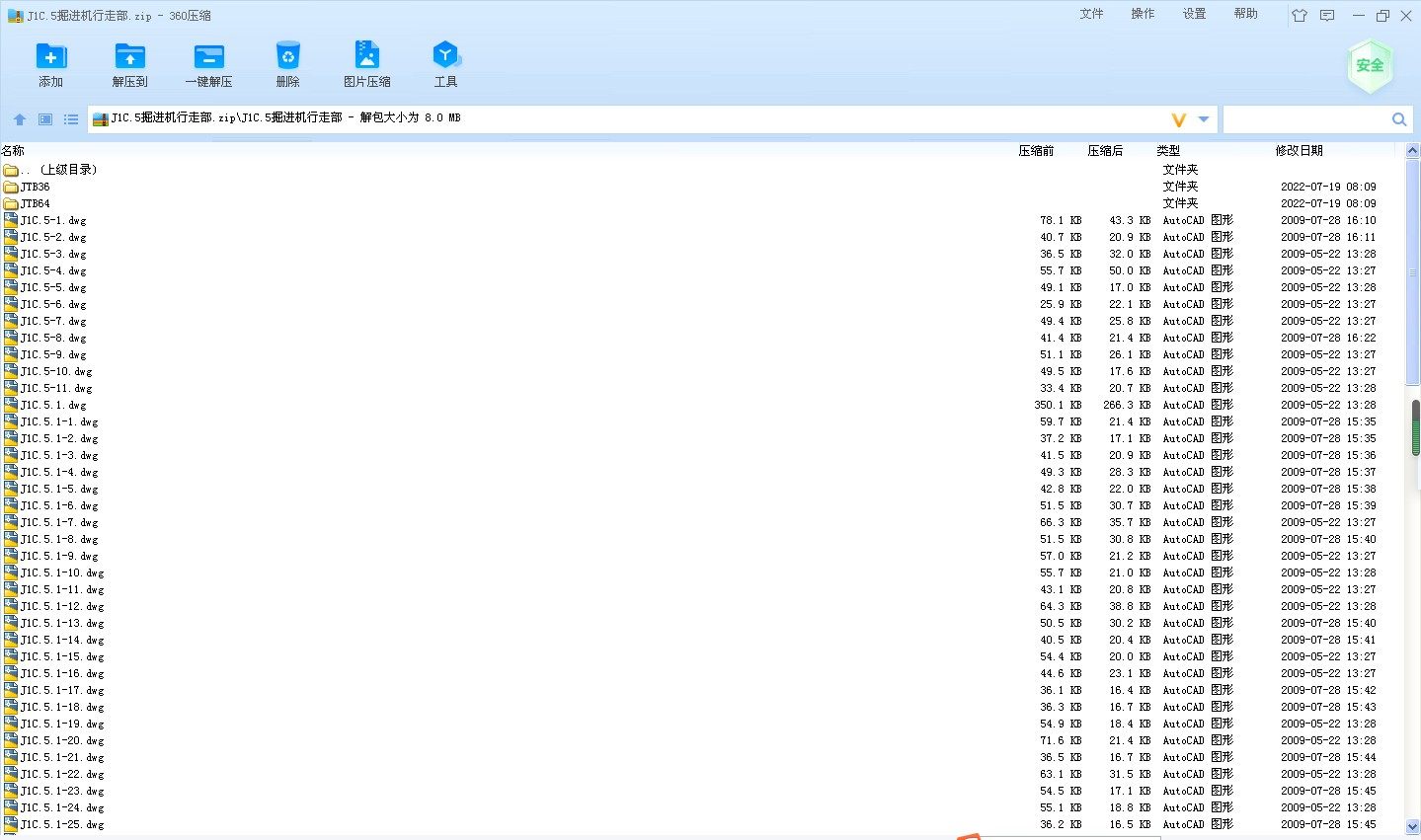Click the orange V icon in the path bar
The height and width of the screenshot is (840, 1421).
[x=1178, y=119]
